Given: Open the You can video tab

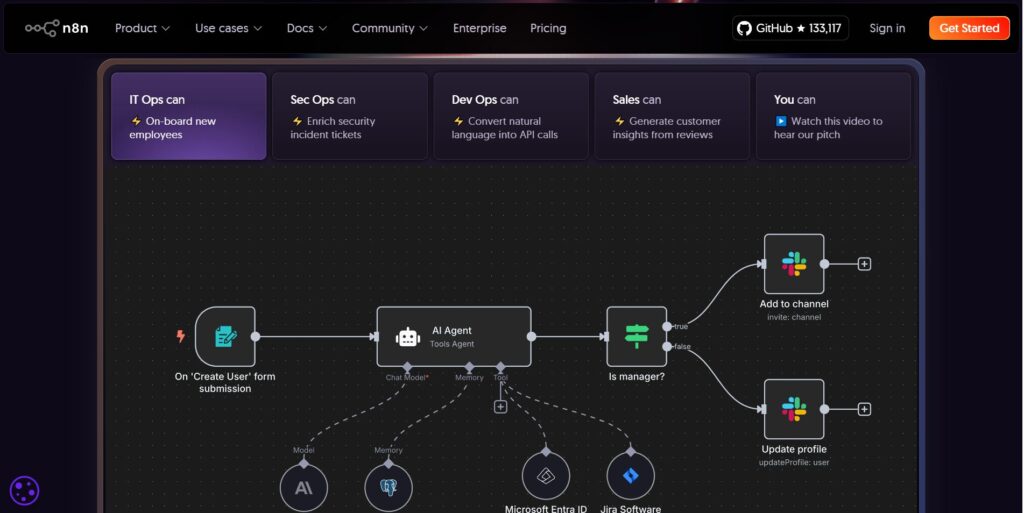Looking at the screenshot, I should (x=833, y=116).
